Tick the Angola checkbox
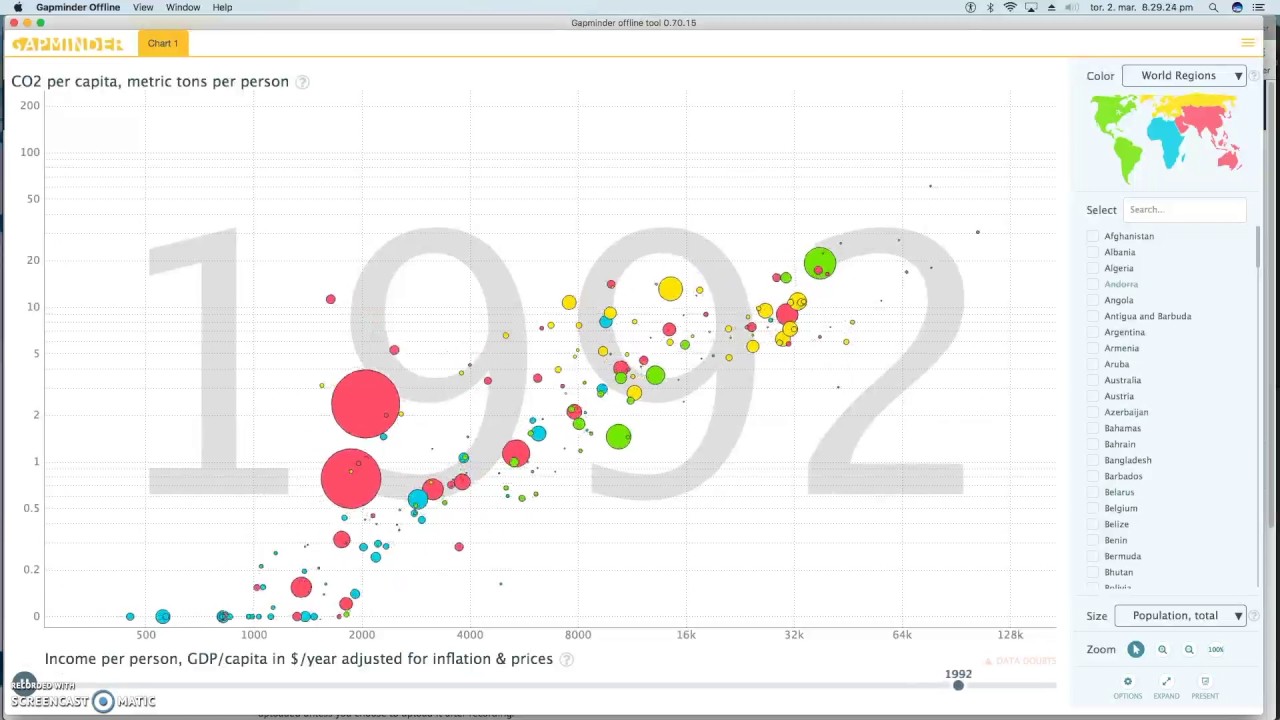1280x720 pixels. tap(1093, 300)
